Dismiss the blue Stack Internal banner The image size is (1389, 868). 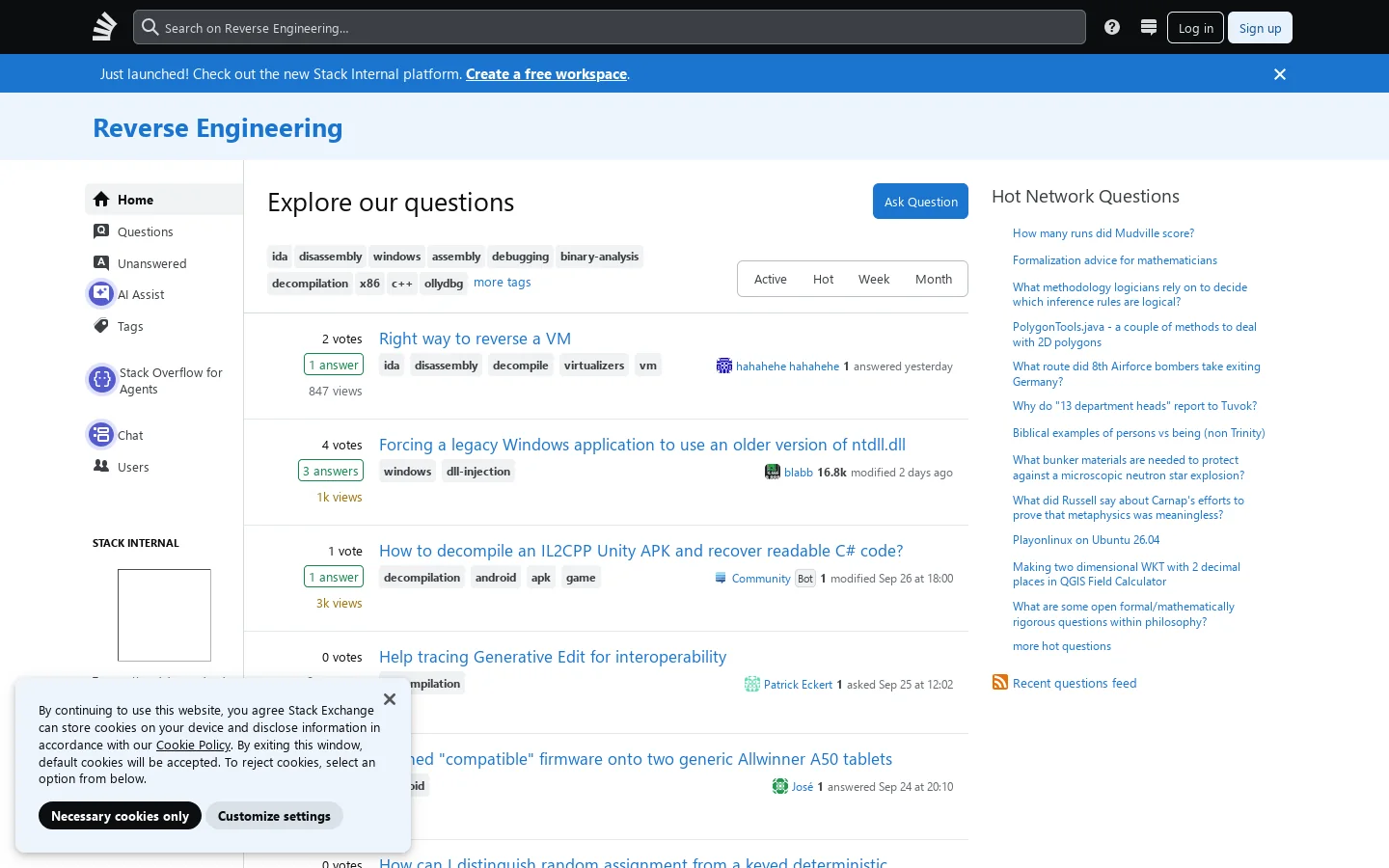1280,74
